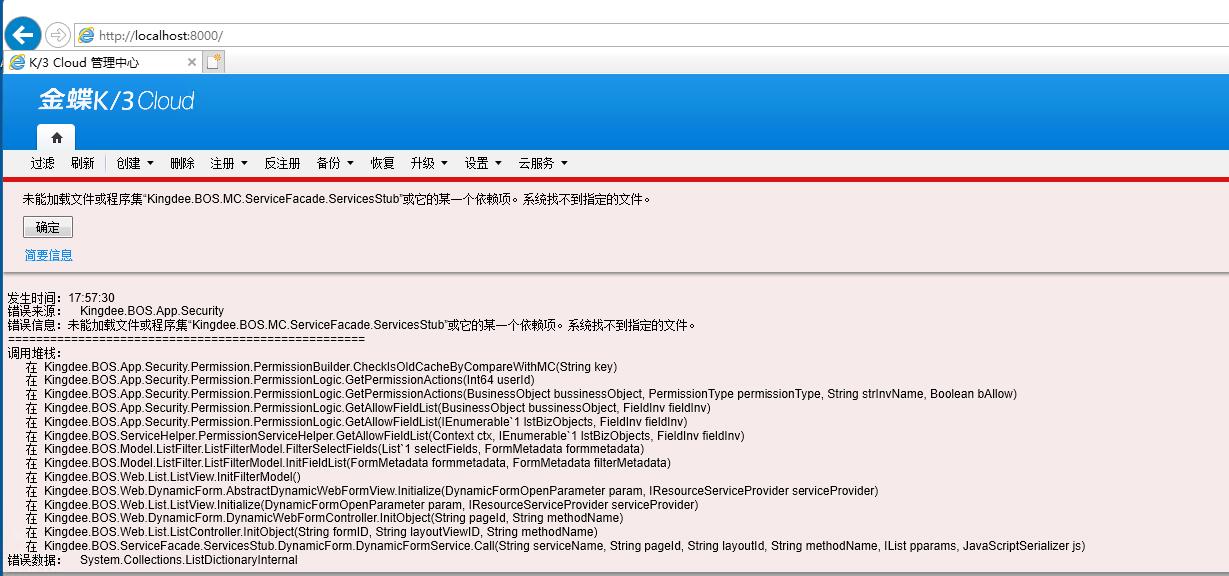The height and width of the screenshot is (576, 1229).
Task: Expand the 设置 dropdown menu
Action: [483, 163]
